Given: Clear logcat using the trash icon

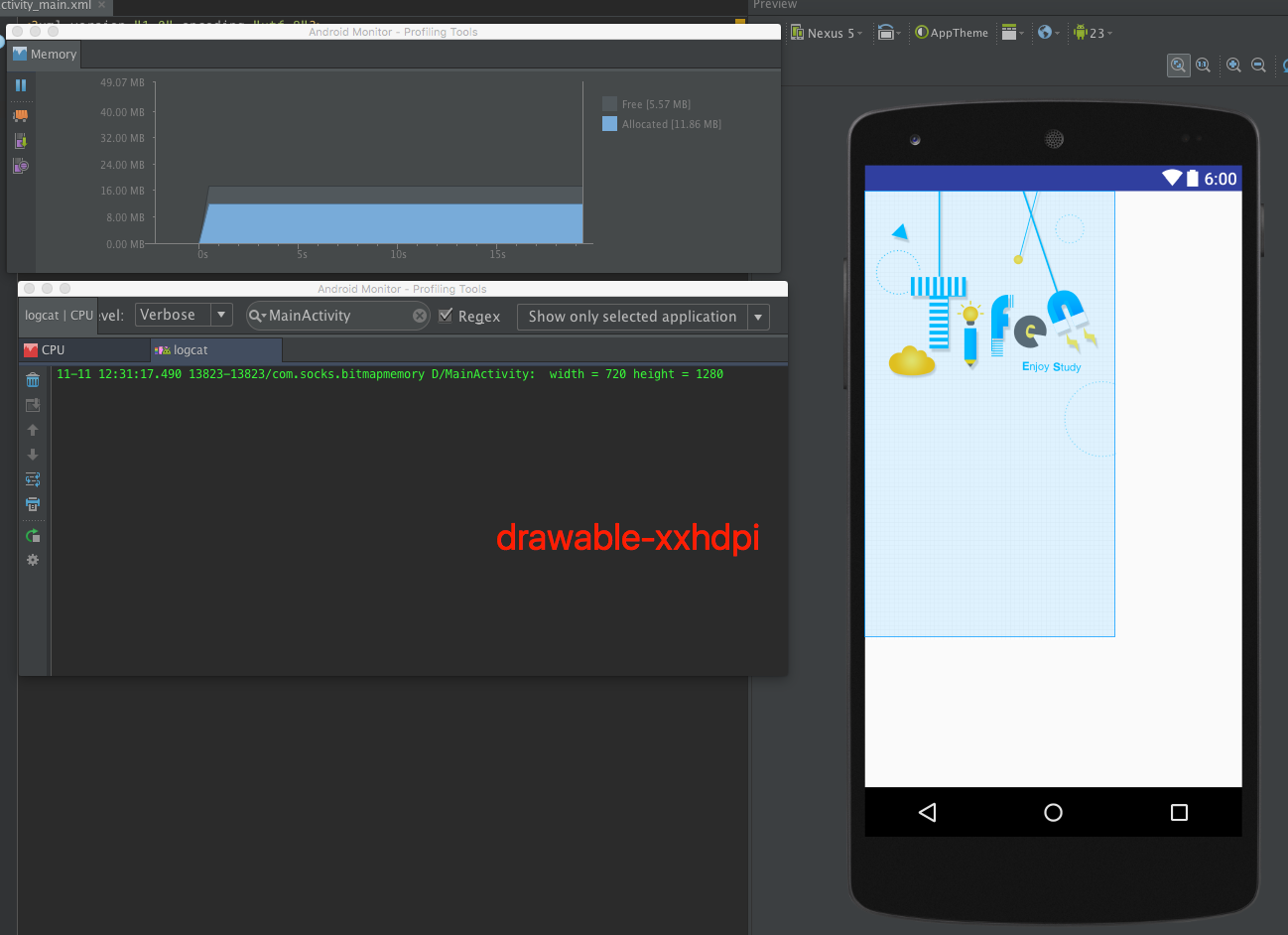Looking at the screenshot, I should click(33, 379).
